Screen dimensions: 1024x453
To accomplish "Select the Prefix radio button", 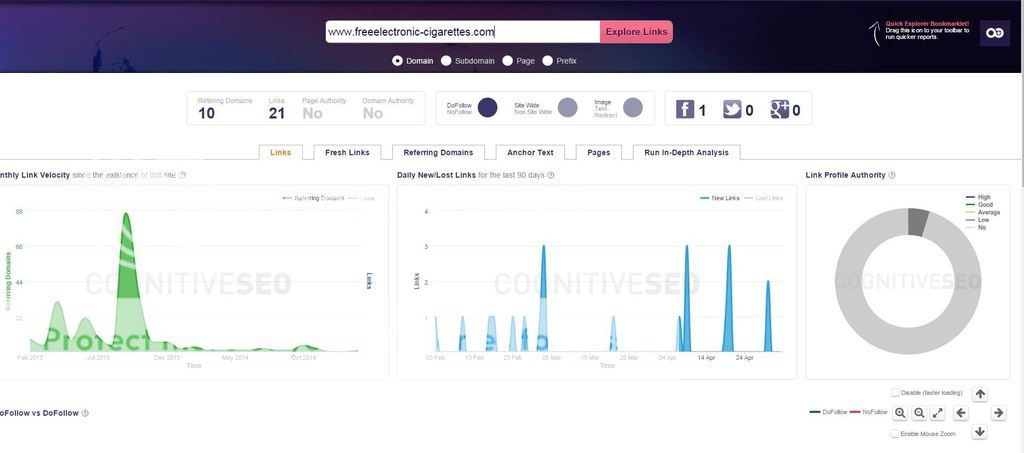I will tap(547, 61).
